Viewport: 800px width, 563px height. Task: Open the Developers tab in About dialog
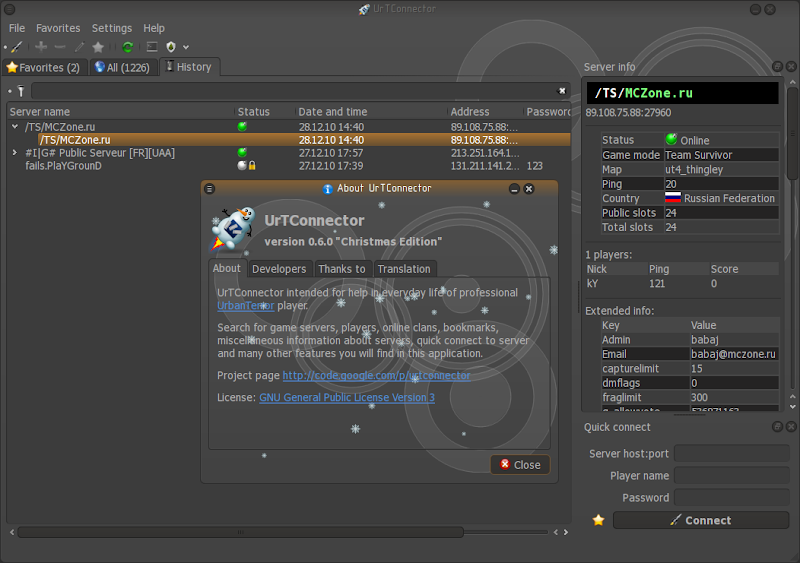tap(279, 269)
